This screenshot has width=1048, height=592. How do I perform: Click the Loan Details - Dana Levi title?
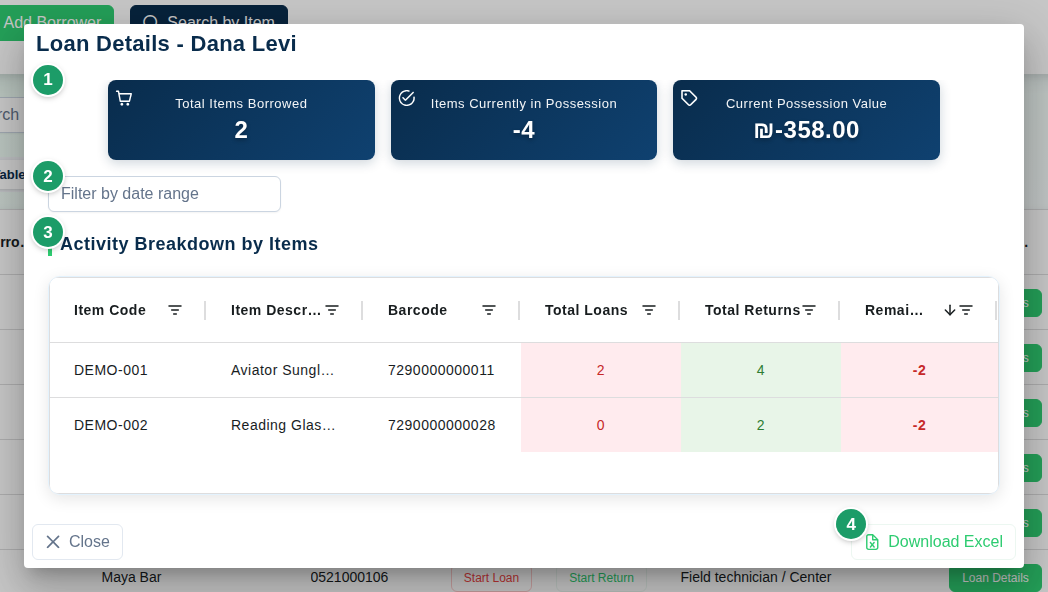point(166,44)
